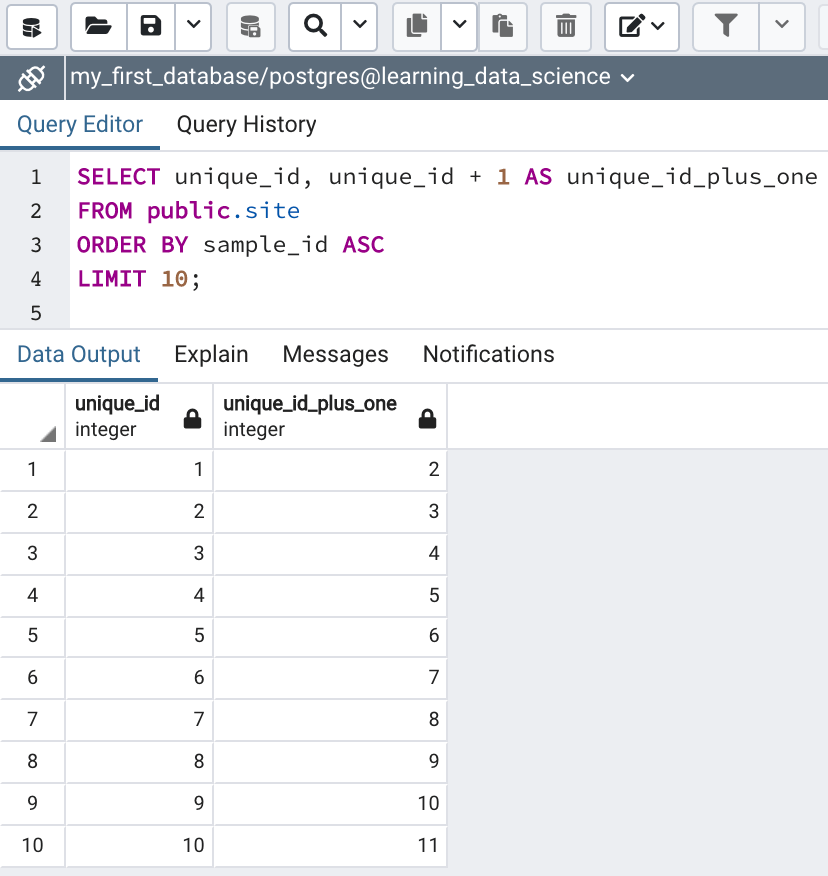Open the Messages tab
Image resolution: width=828 pixels, height=876 pixels.
(335, 355)
